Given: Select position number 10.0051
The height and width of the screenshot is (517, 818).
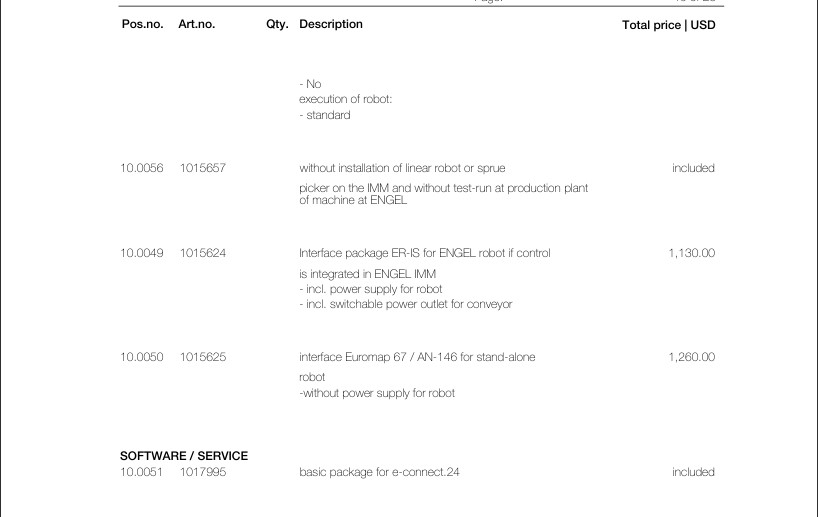Looking at the screenshot, I should point(141,472).
